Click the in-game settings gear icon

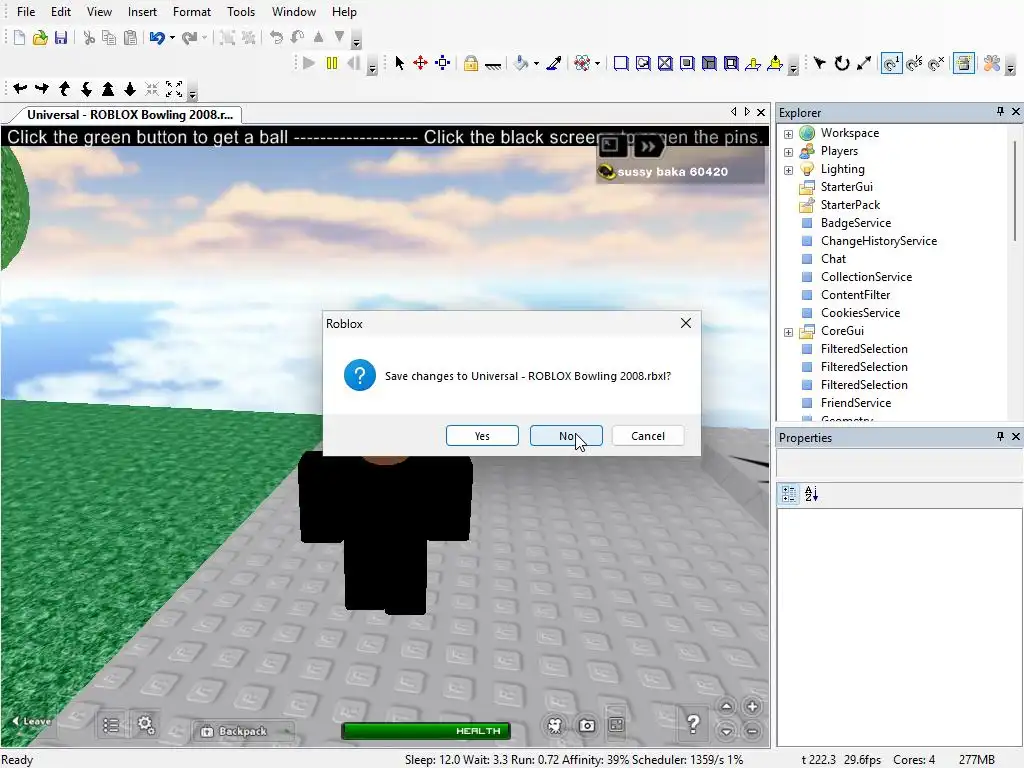coord(145,724)
